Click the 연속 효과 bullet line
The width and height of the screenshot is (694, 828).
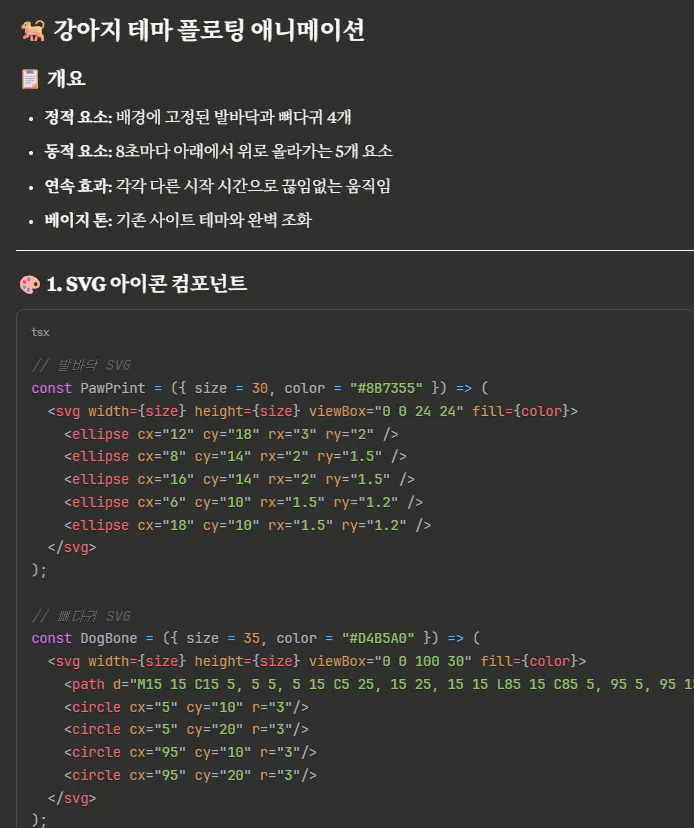(218, 186)
